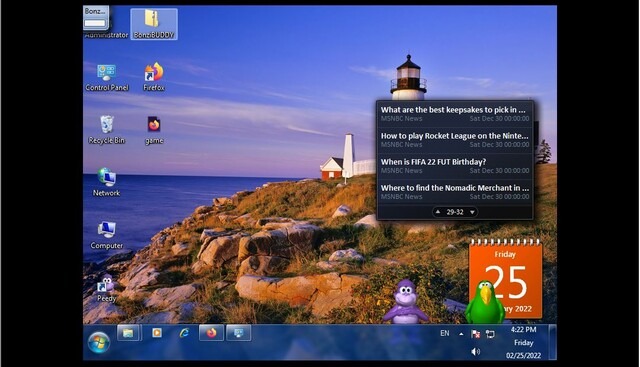Click the Show desktop taskbar strip
The image size is (640, 367).
[x=552, y=342]
